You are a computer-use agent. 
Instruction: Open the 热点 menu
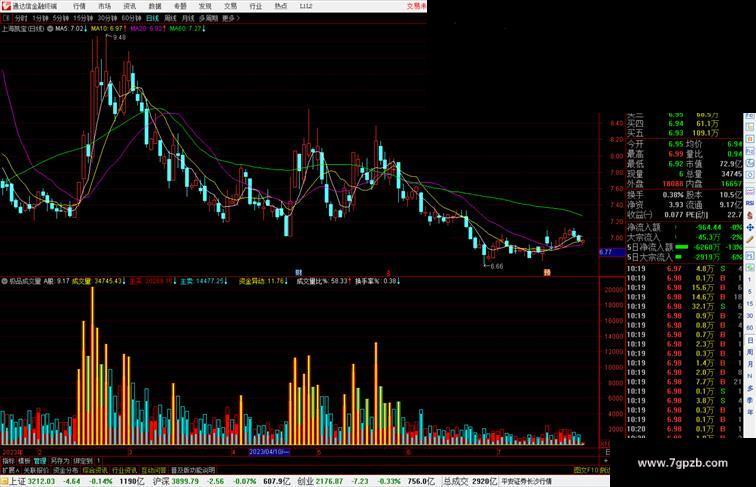pyautogui.click(x=281, y=6)
